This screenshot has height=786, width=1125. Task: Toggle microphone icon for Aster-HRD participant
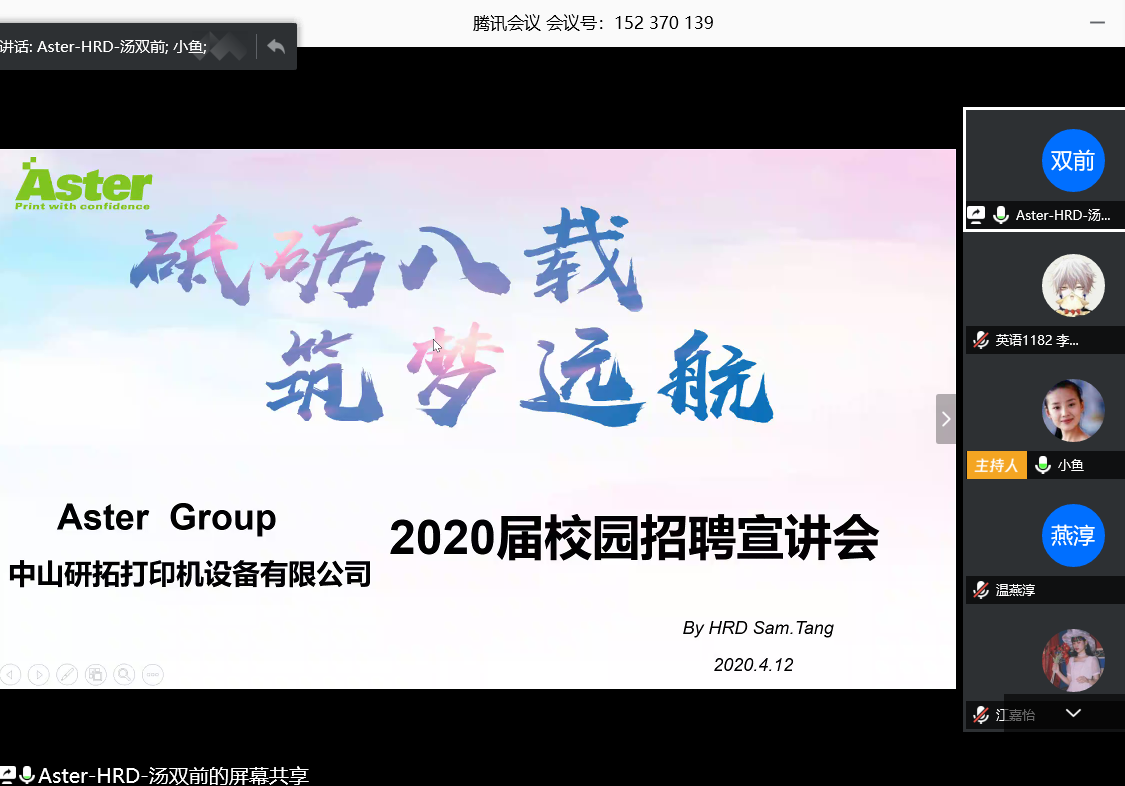(x=1000, y=215)
